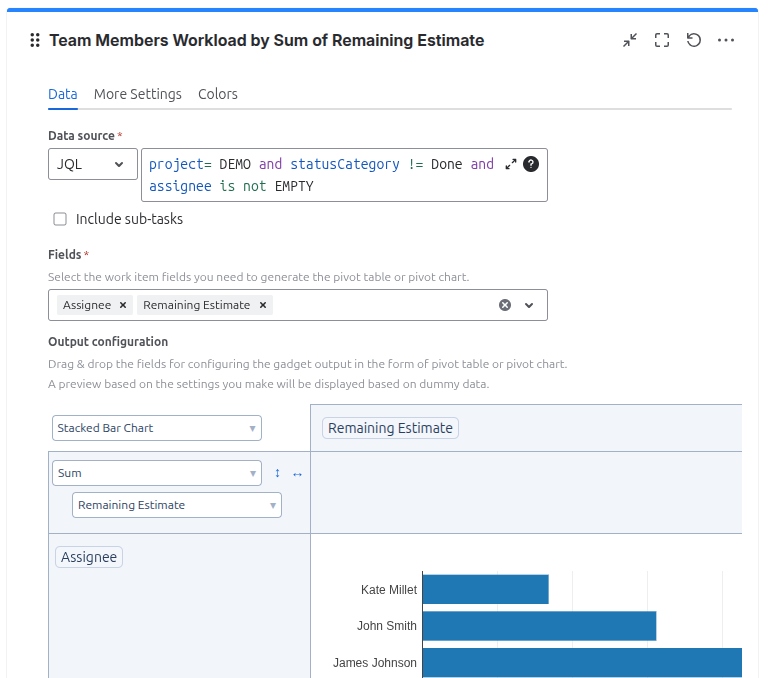Remove Remaining Estimate from selected fields
The height and width of the screenshot is (678, 768).
pyautogui.click(x=263, y=305)
